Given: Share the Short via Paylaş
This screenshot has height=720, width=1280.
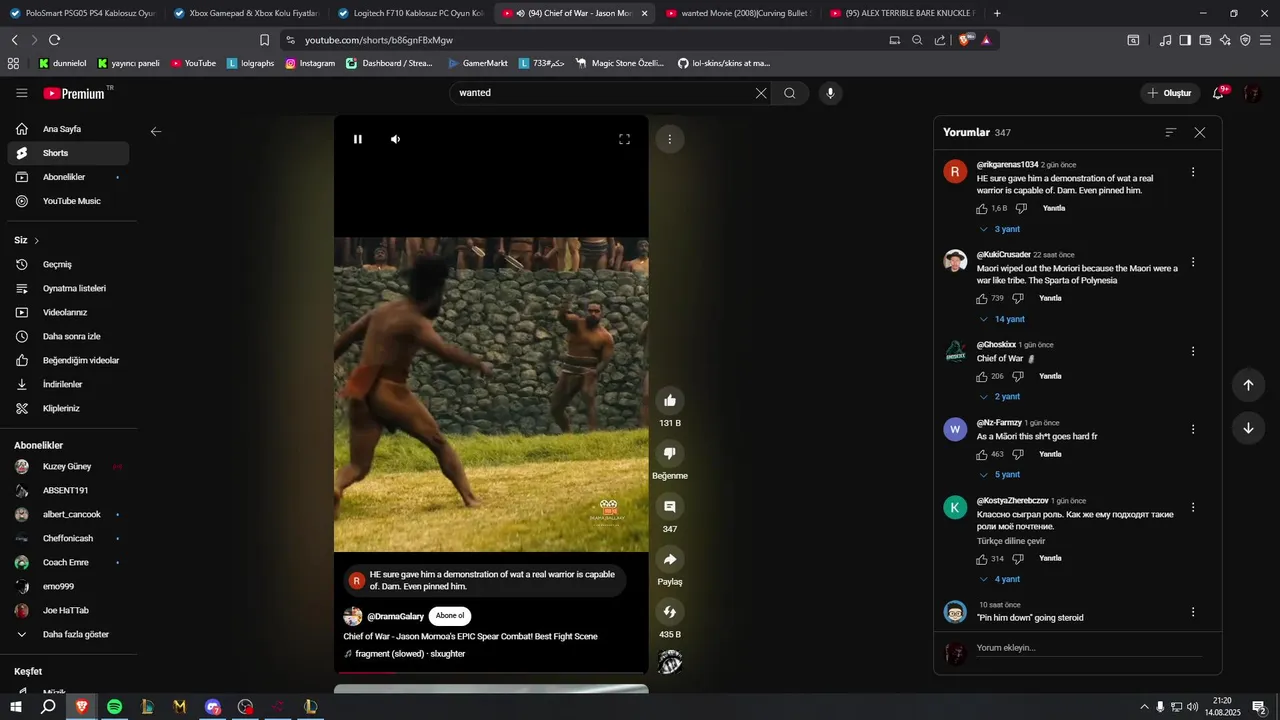Looking at the screenshot, I should click(670, 559).
